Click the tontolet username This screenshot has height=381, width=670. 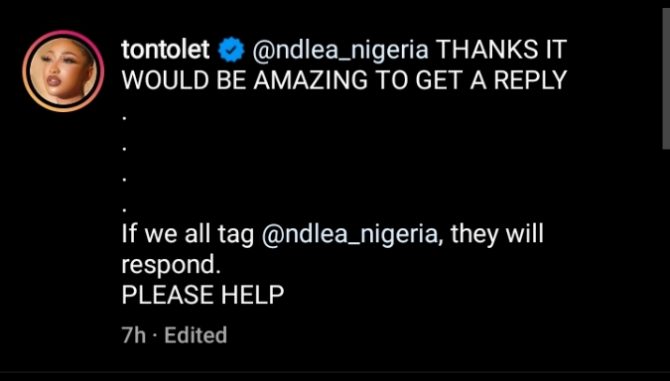(x=165, y=50)
